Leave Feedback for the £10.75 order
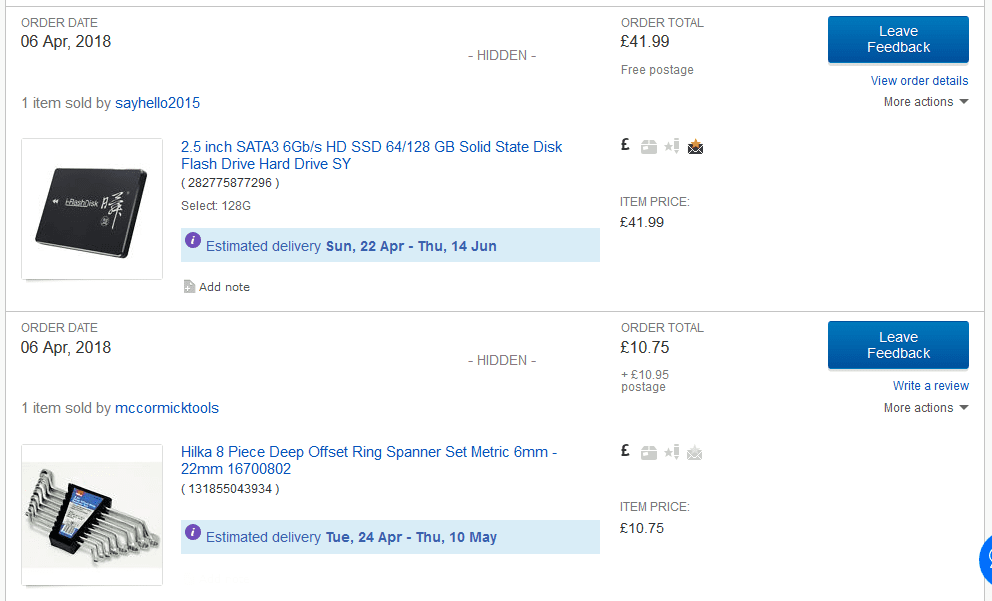The width and height of the screenshot is (992, 601). tap(898, 346)
